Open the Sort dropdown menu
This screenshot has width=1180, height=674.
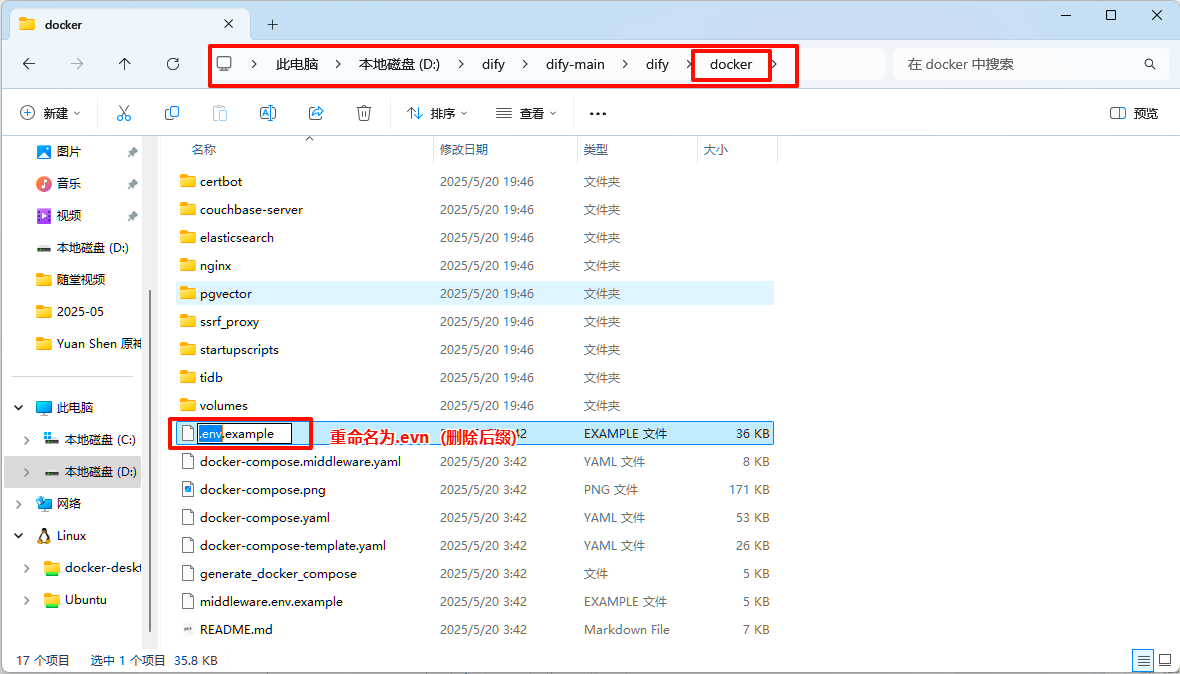pyautogui.click(x=437, y=113)
